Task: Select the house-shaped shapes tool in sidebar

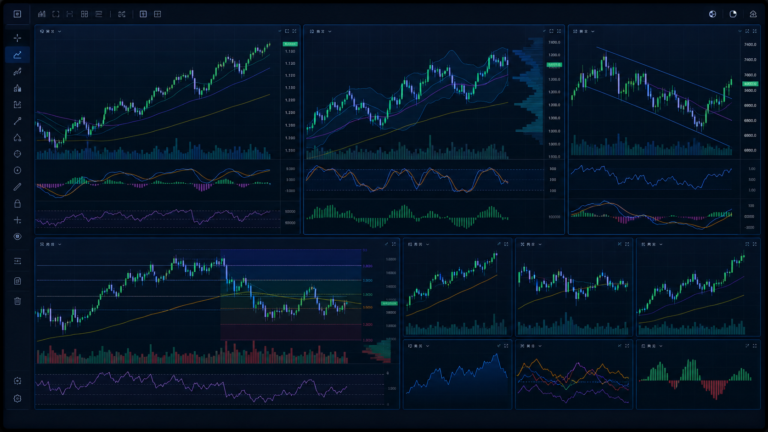Action: pyautogui.click(x=18, y=138)
